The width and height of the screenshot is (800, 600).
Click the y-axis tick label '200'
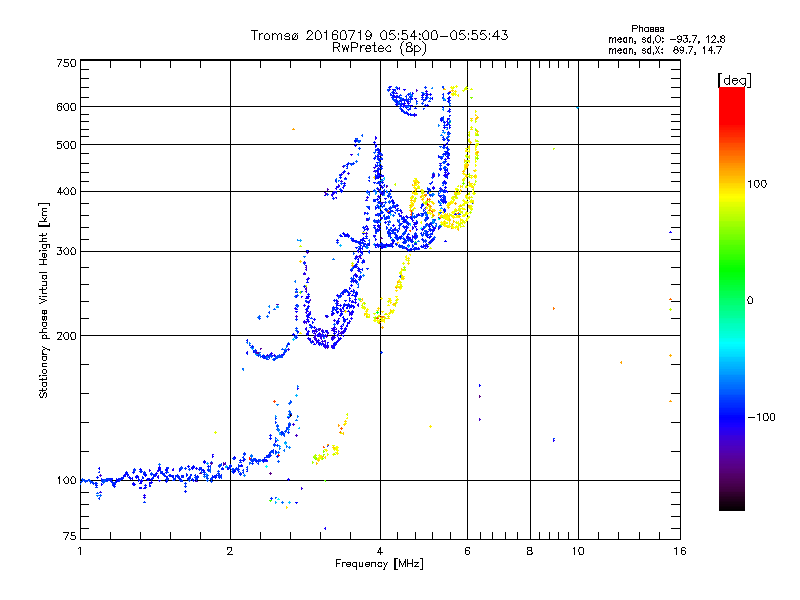[66, 336]
